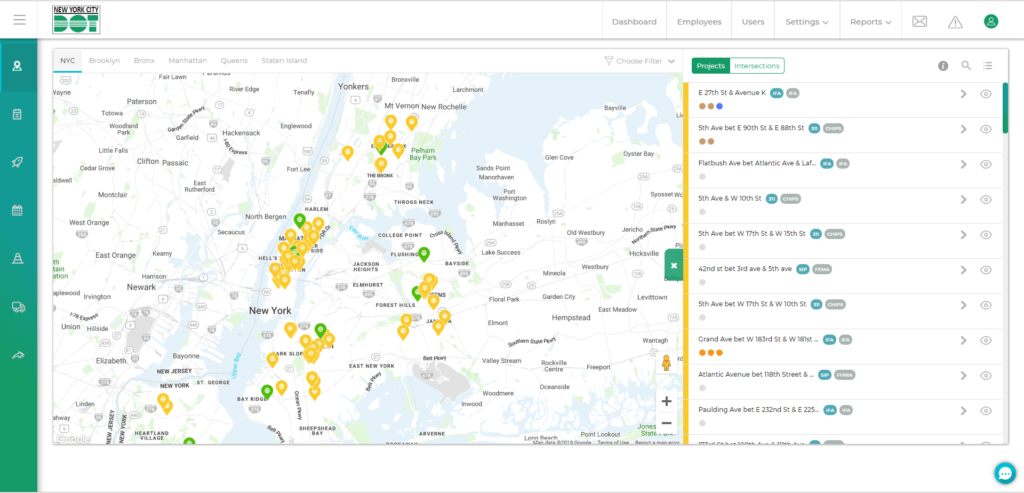Open the search icon in projects panel
Image resolution: width=1024 pixels, height=493 pixels.
click(966, 65)
